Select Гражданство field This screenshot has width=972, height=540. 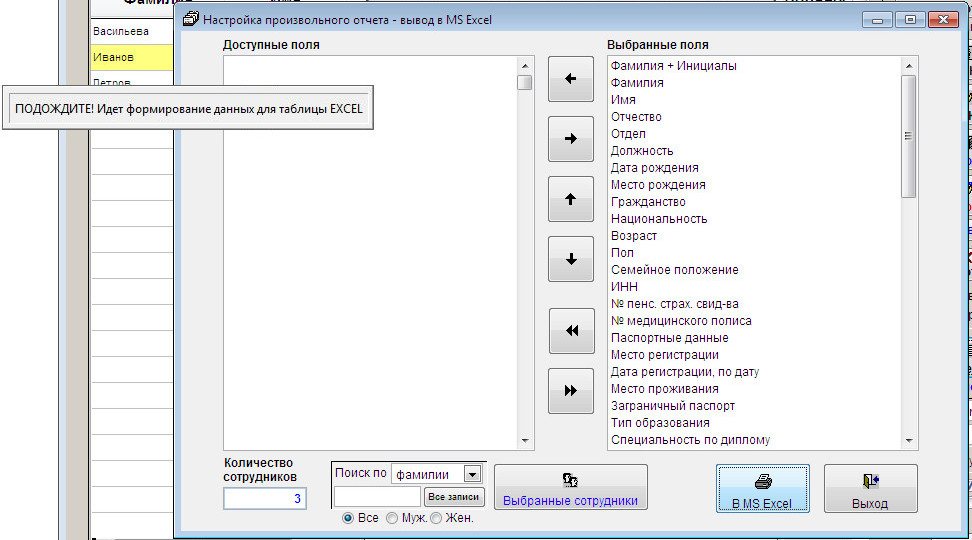tap(648, 201)
